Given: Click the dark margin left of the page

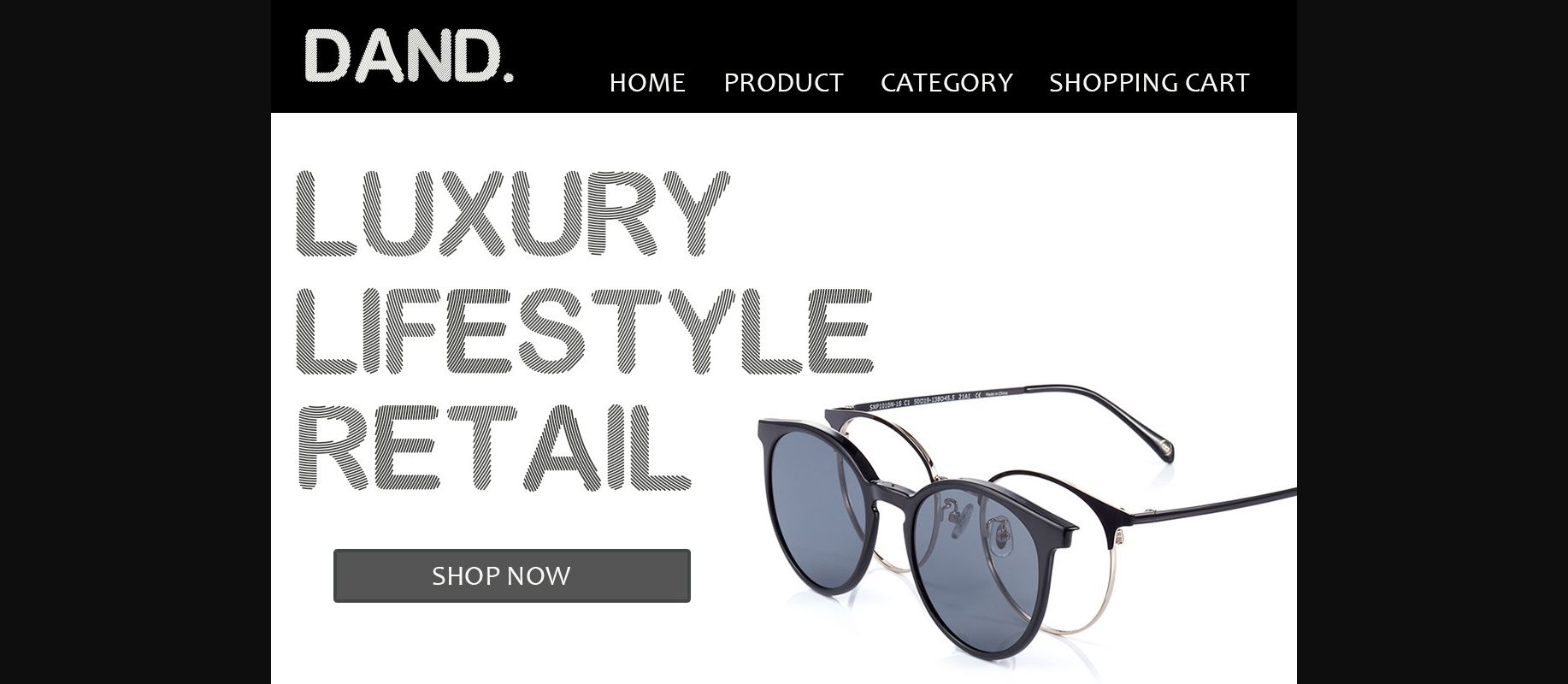Looking at the screenshot, I should tap(135, 342).
